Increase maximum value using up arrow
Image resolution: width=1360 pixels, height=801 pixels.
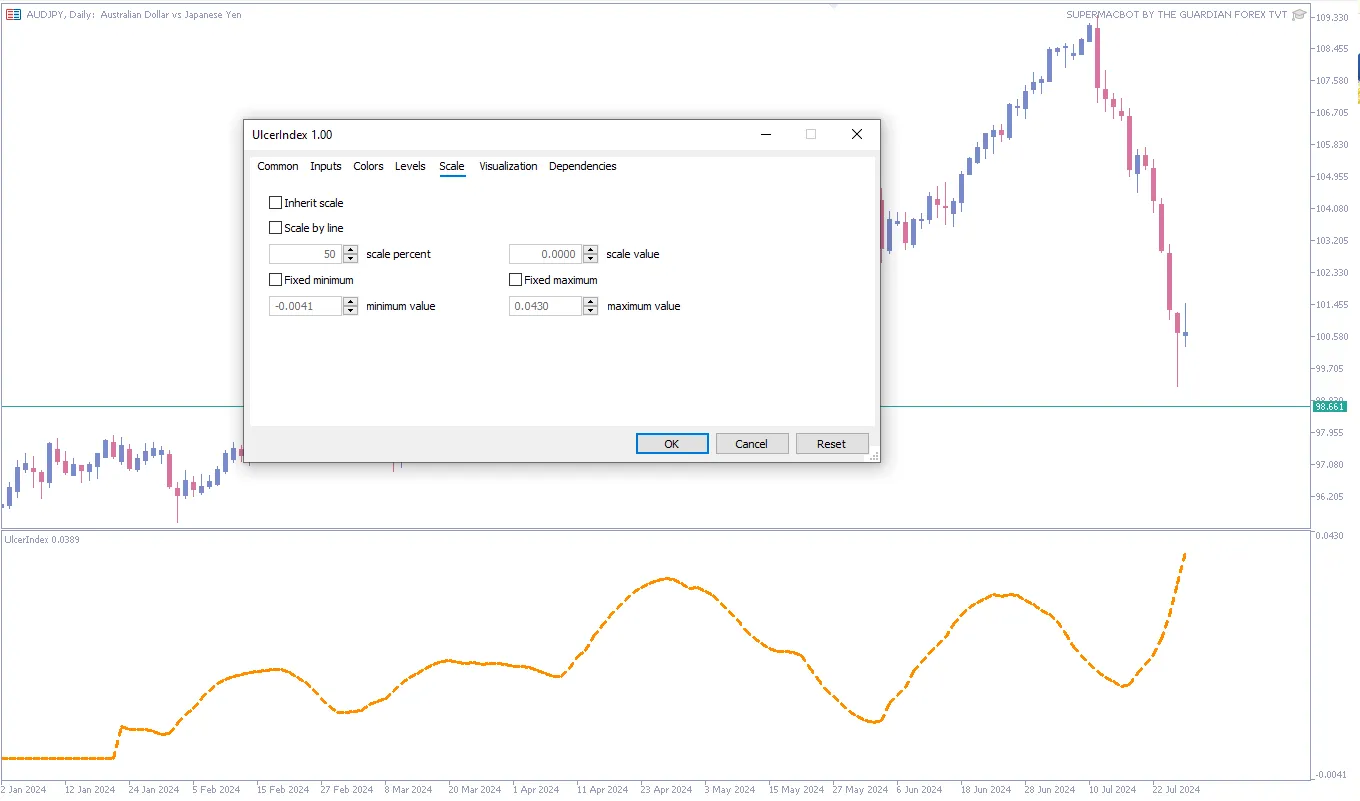point(590,302)
